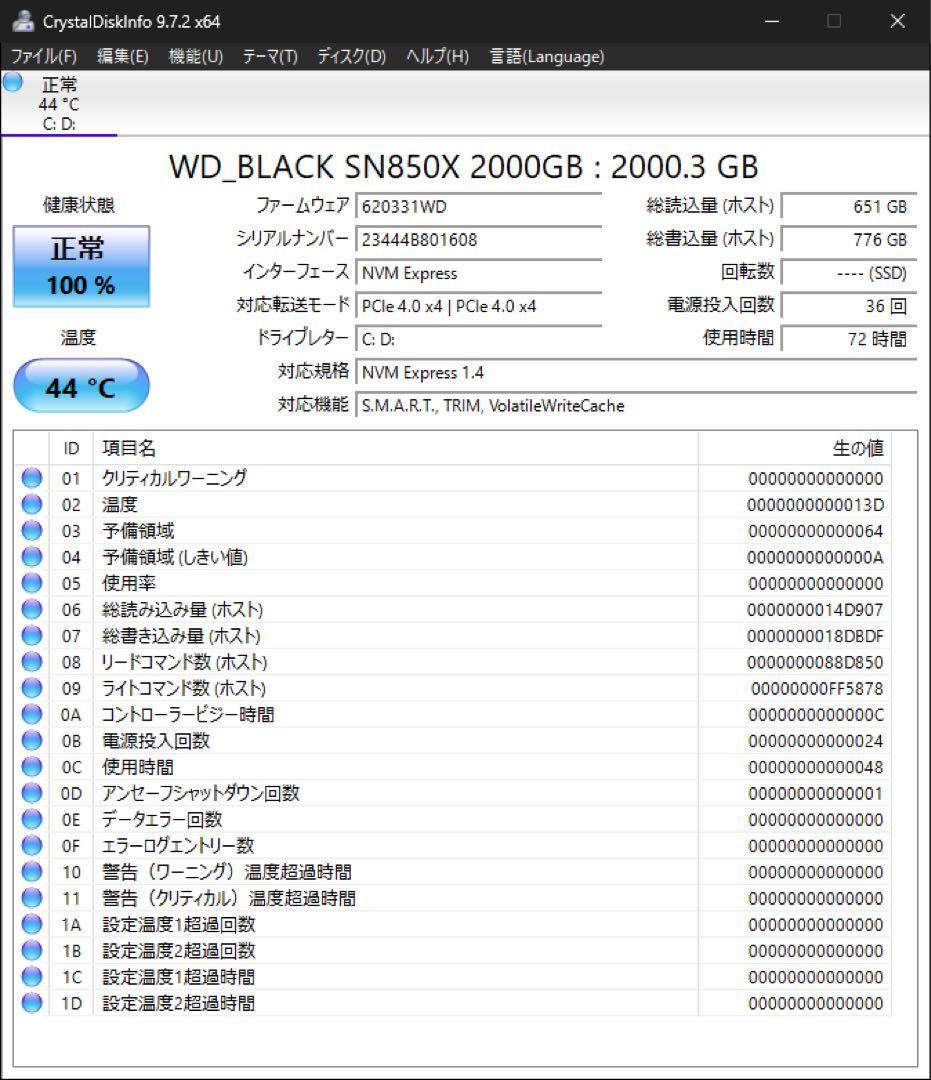This screenshot has width=931, height=1080.
Task: Click the blue dot next to 設定温度2超過時間
Action: coord(31,1003)
